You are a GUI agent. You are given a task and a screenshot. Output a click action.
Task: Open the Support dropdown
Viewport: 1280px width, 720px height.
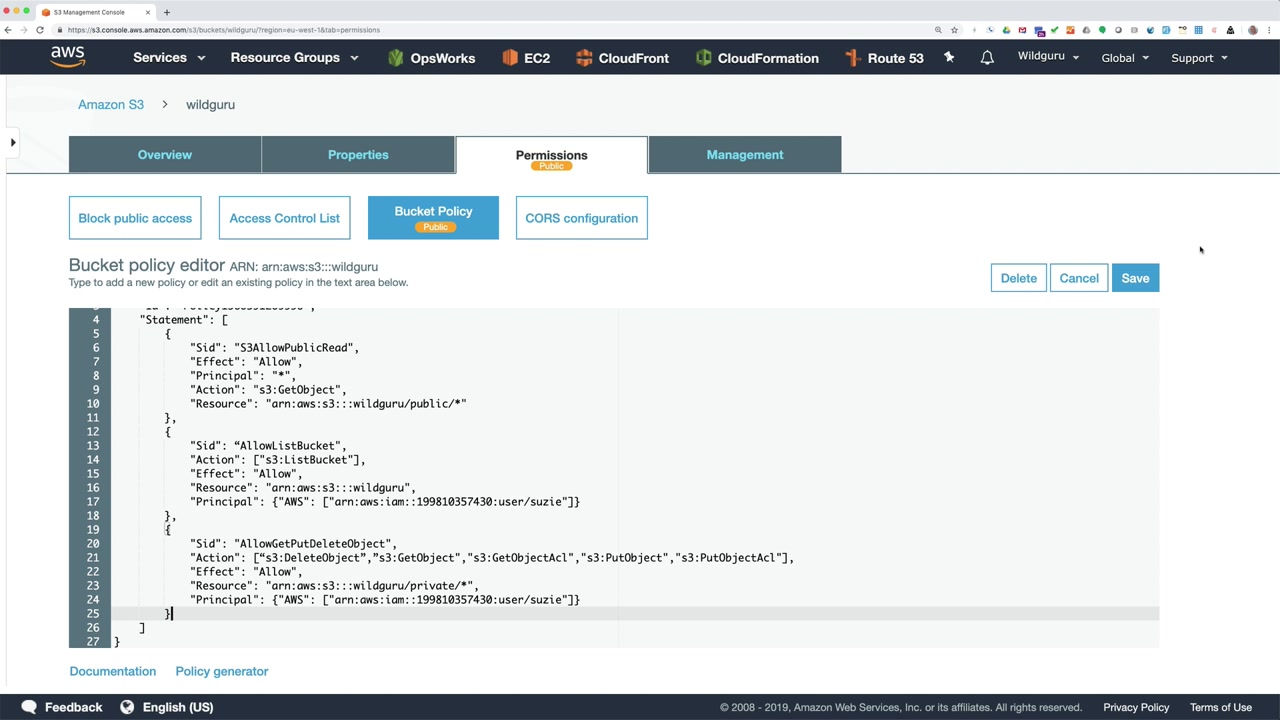(1199, 58)
